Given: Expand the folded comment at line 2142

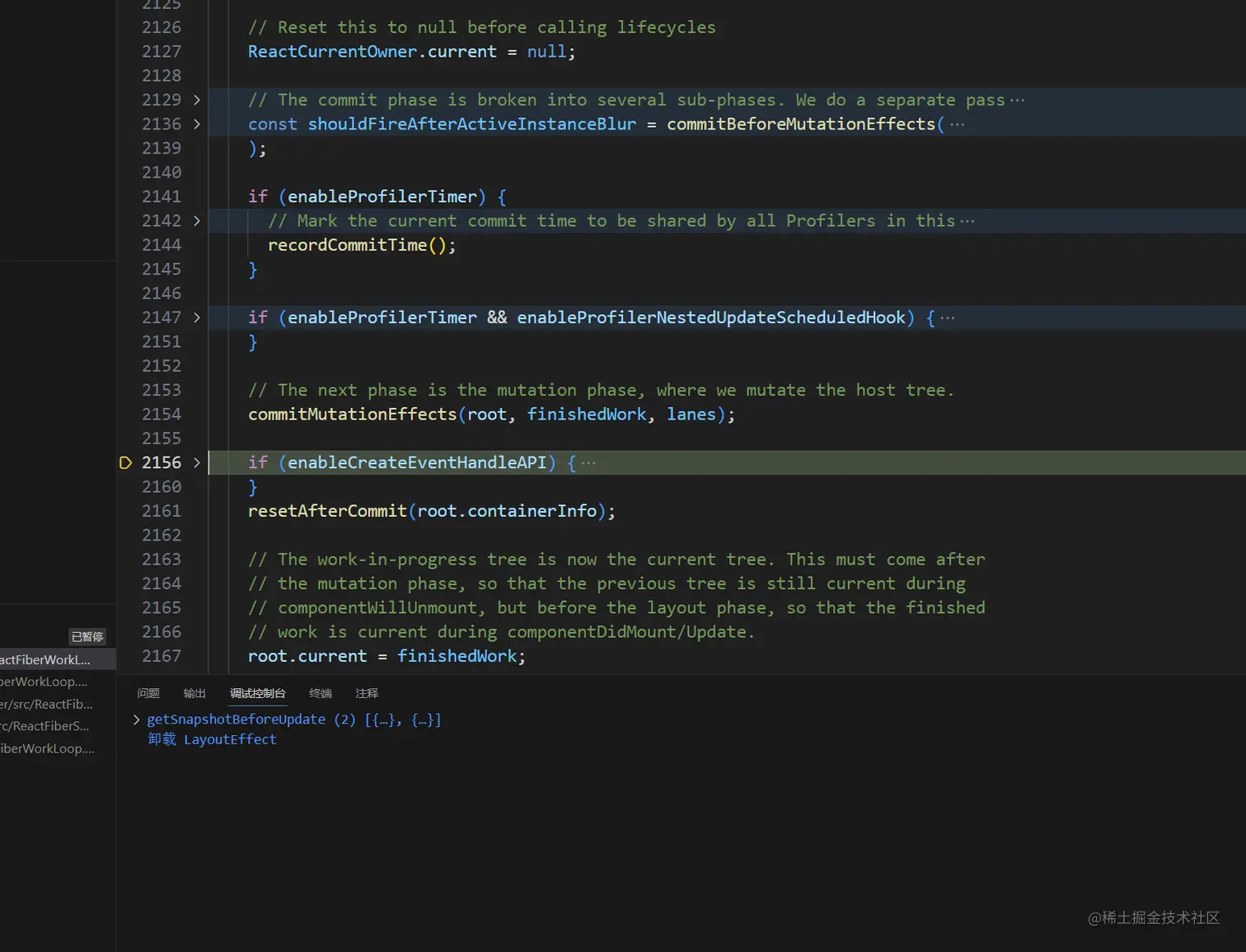Looking at the screenshot, I should 196,221.
